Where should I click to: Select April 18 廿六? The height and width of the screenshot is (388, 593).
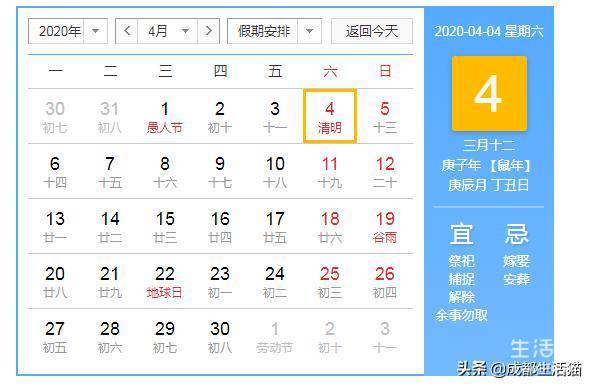[x=330, y=226]
